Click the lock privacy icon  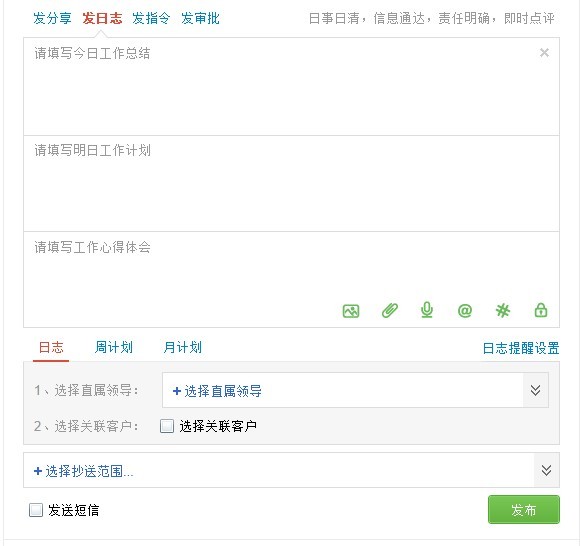pos(541,310)
